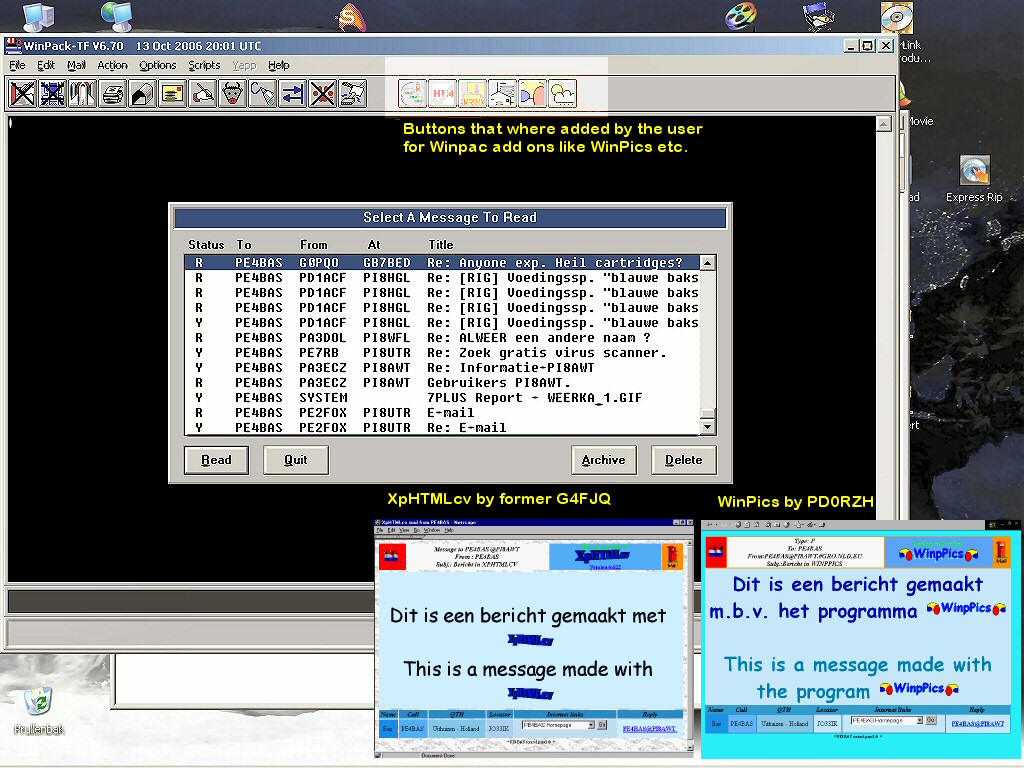Screen dimensions: 1024x768
Task: Click the Internet links dropdown in XpHTMLcv window
Action: [558, 725]
